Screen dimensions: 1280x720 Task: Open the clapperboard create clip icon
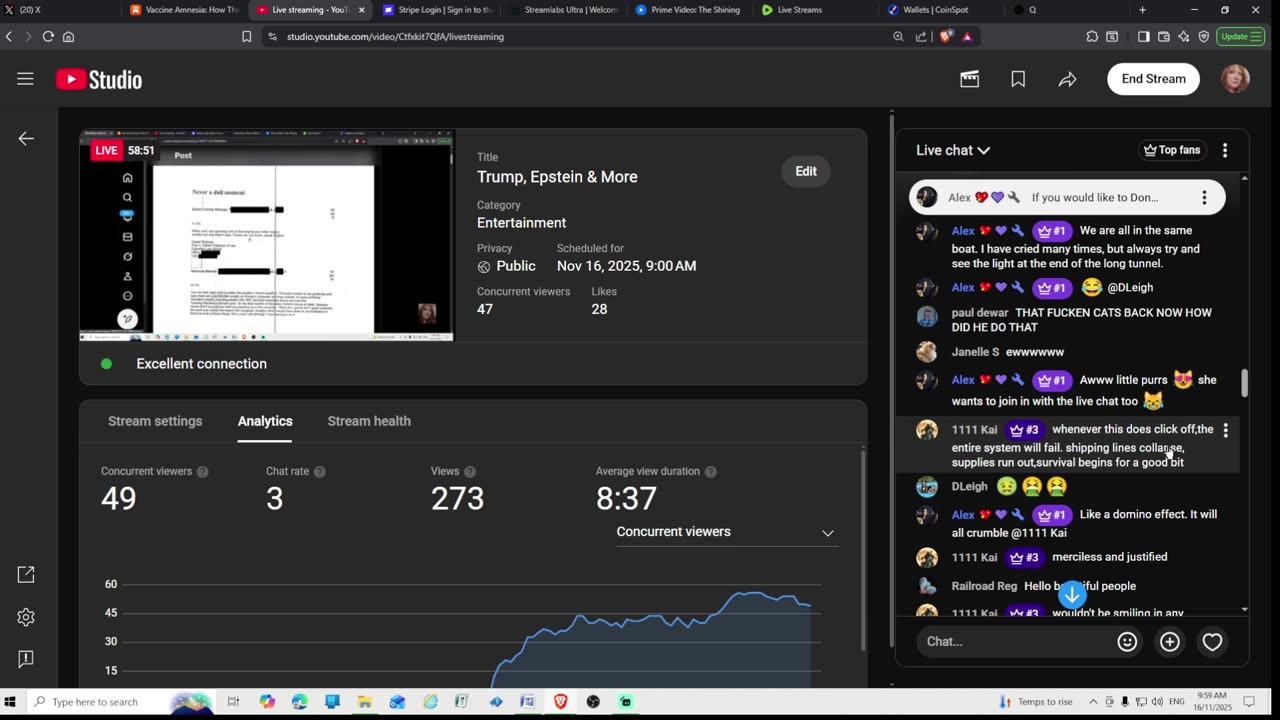pyautogui.click(x=969, y=79)
